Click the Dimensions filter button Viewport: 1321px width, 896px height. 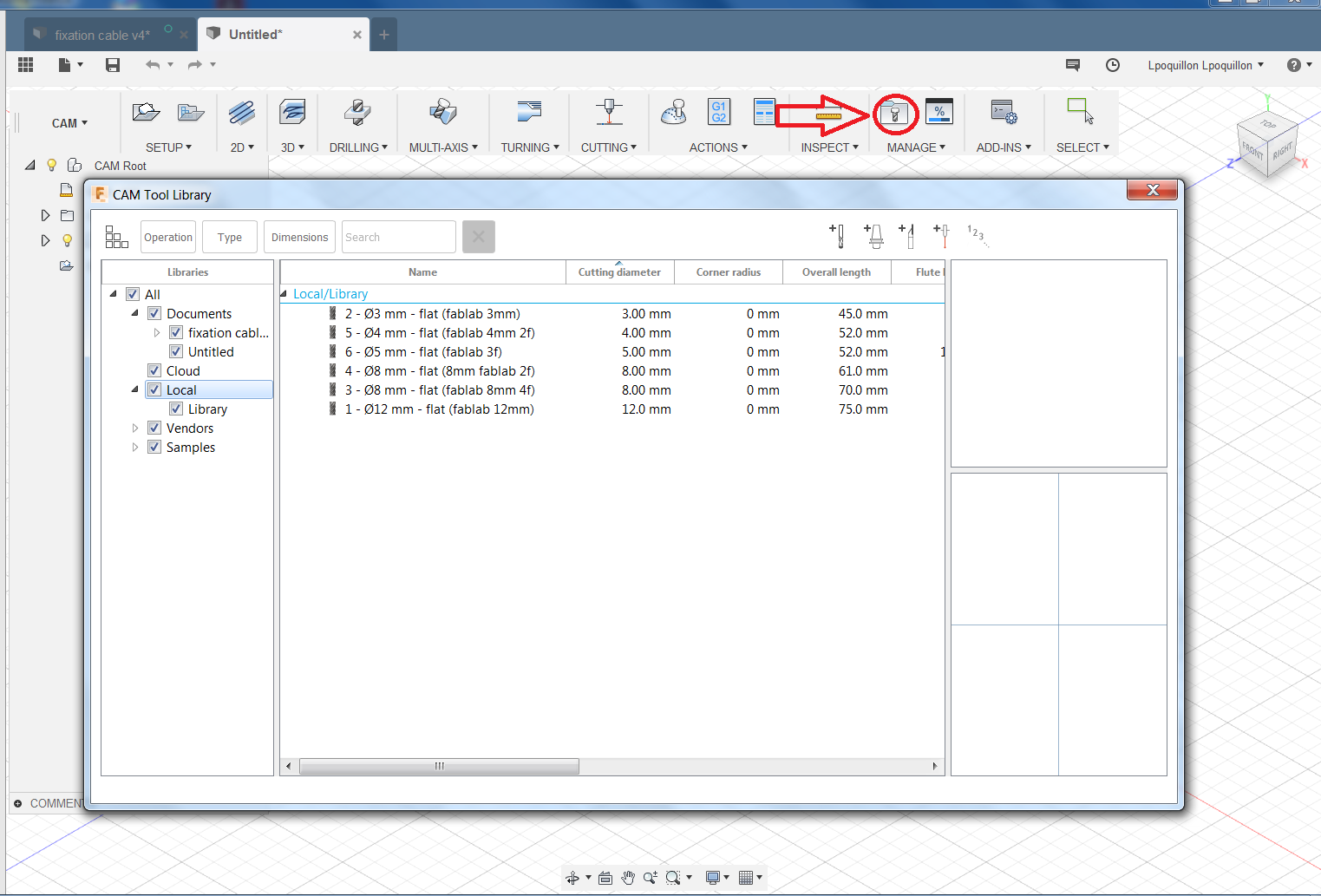coord(299,237)
